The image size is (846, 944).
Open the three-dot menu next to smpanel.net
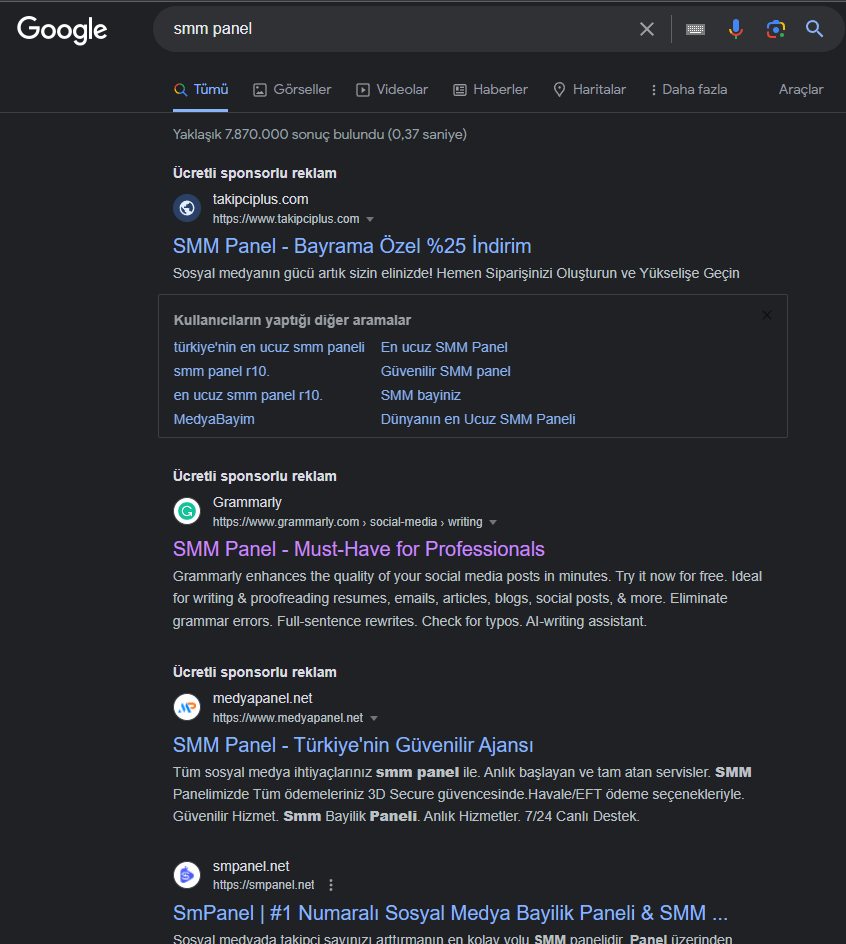(331, 885)
